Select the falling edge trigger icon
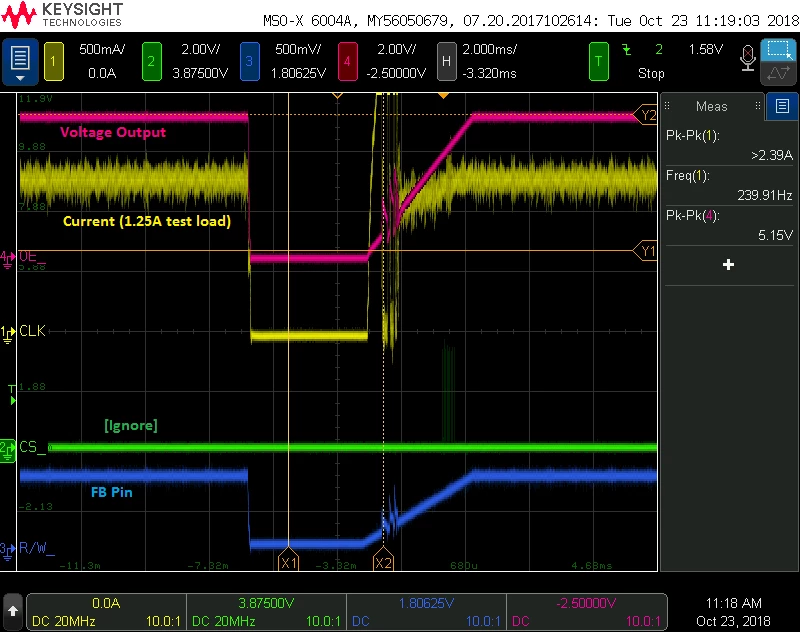 (x=627, y=50)
